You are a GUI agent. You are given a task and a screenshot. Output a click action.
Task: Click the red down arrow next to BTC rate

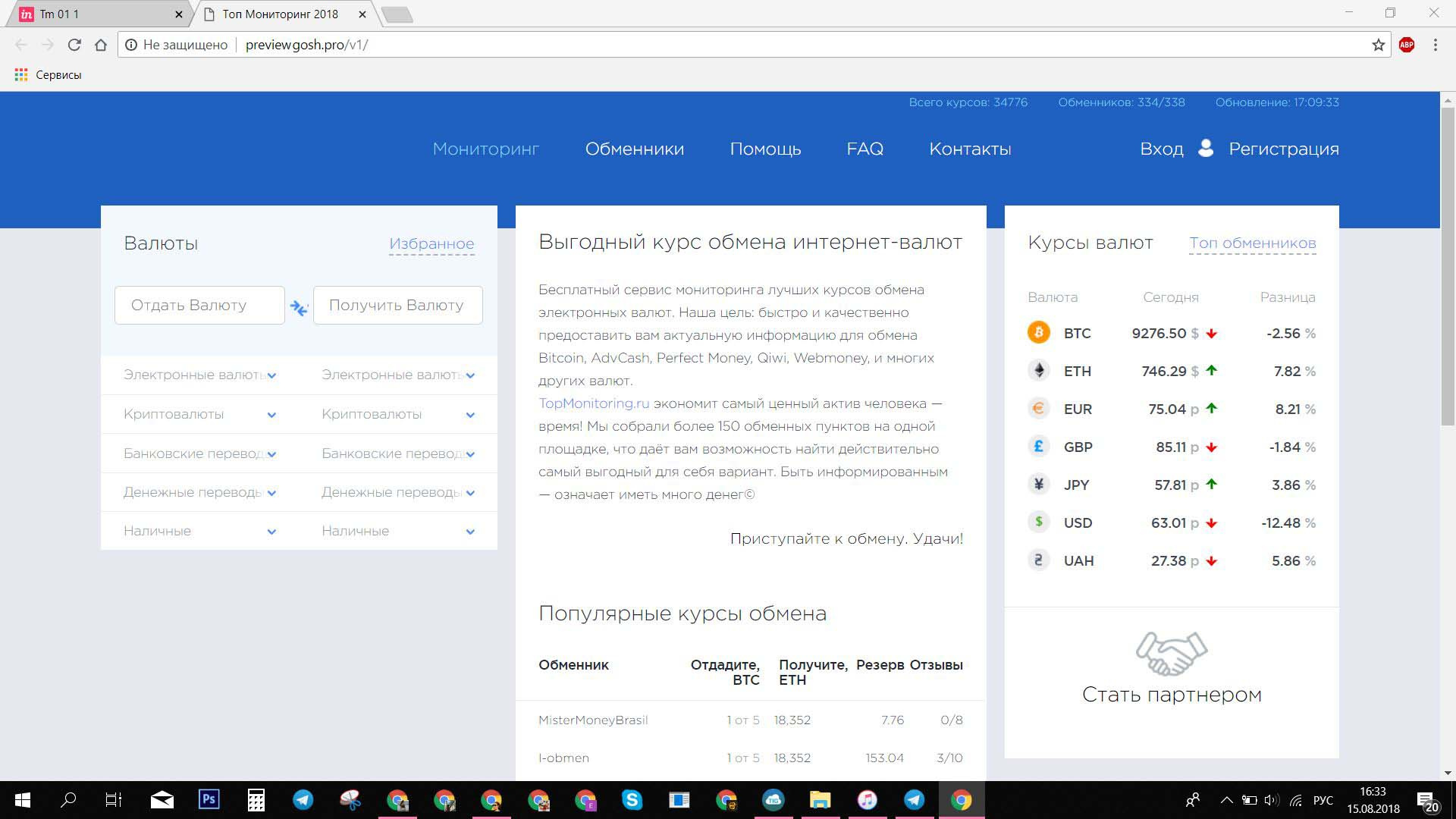tap(1211, 334)
